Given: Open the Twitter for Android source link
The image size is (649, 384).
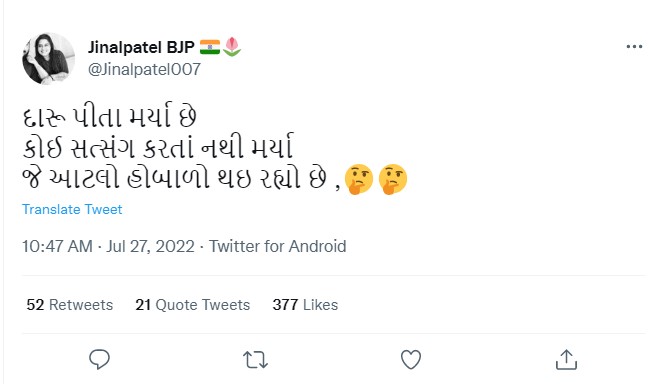Looking at the screenshot, I should pyautogui.click(x=277, y=247).
